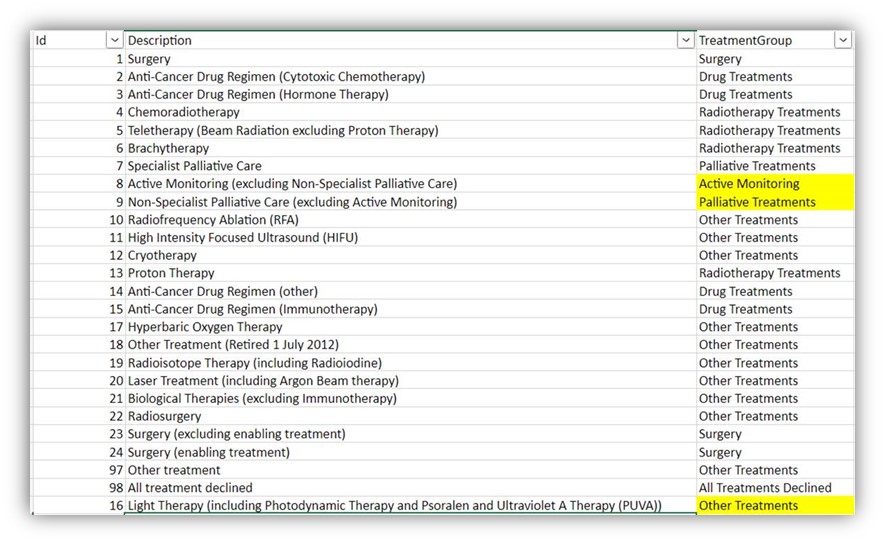Select the Id cell containing 97

pos(78,470)
